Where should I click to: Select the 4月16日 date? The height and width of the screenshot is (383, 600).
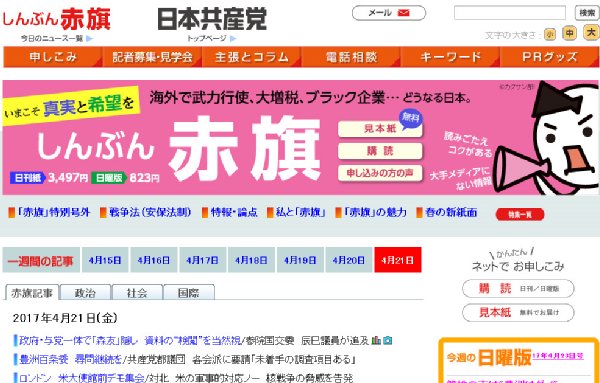click(x=153, y=260)
